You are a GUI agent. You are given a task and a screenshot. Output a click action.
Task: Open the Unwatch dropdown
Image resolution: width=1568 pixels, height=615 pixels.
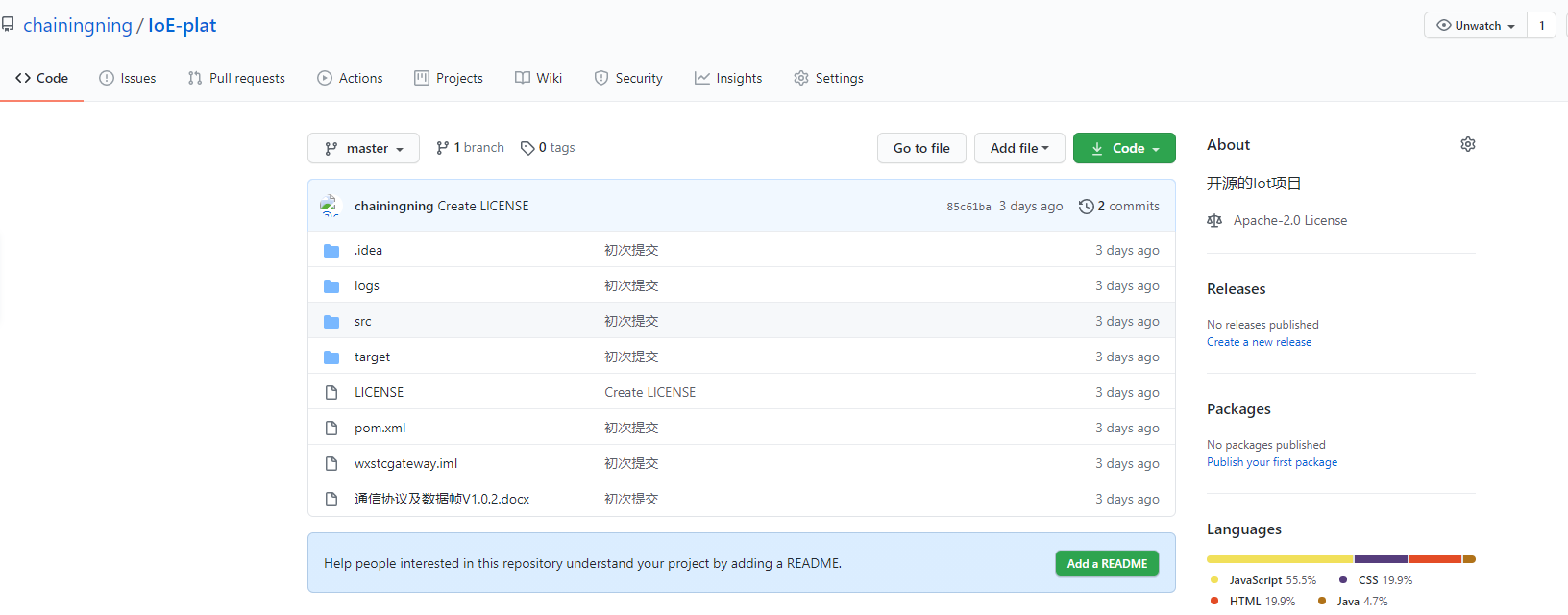coord(1476,26)
